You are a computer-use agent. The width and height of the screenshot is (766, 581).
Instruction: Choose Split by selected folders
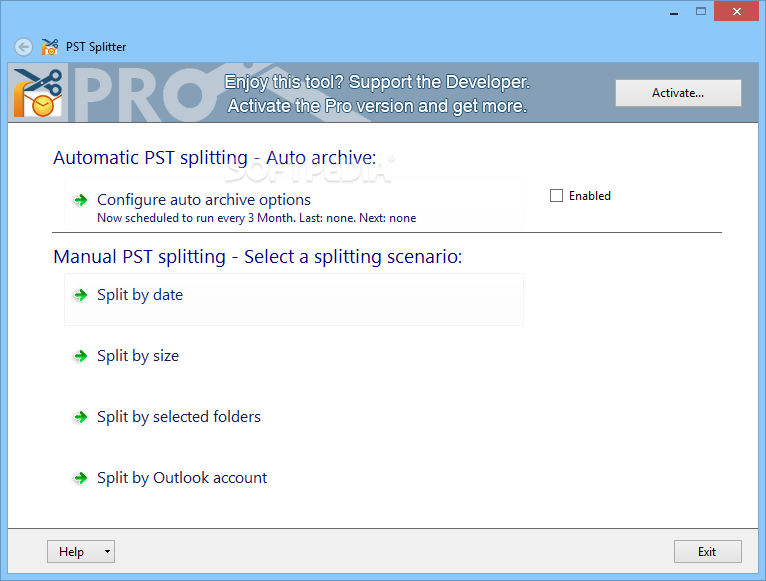[179, 417]
